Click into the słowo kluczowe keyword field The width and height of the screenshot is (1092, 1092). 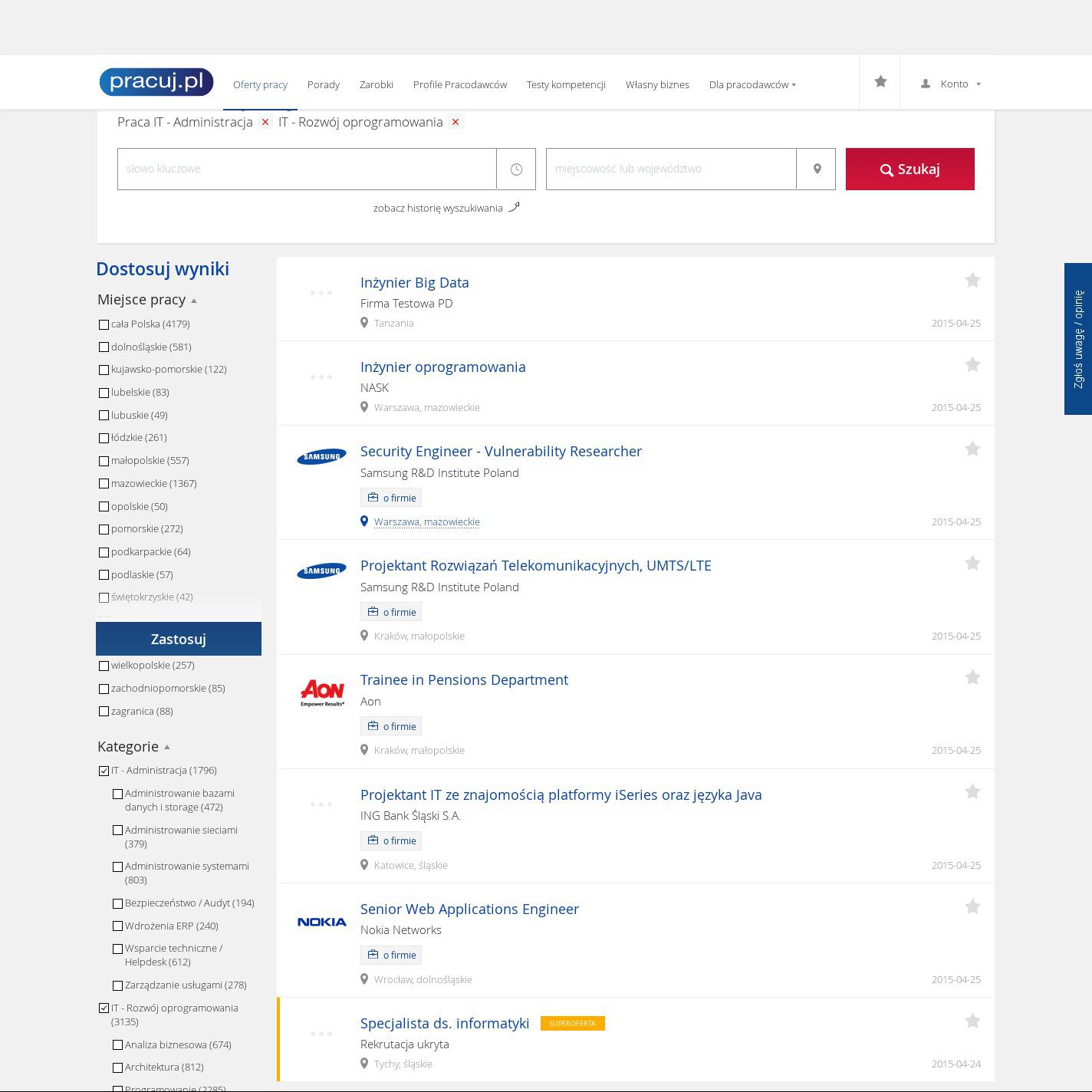[307, 169]
